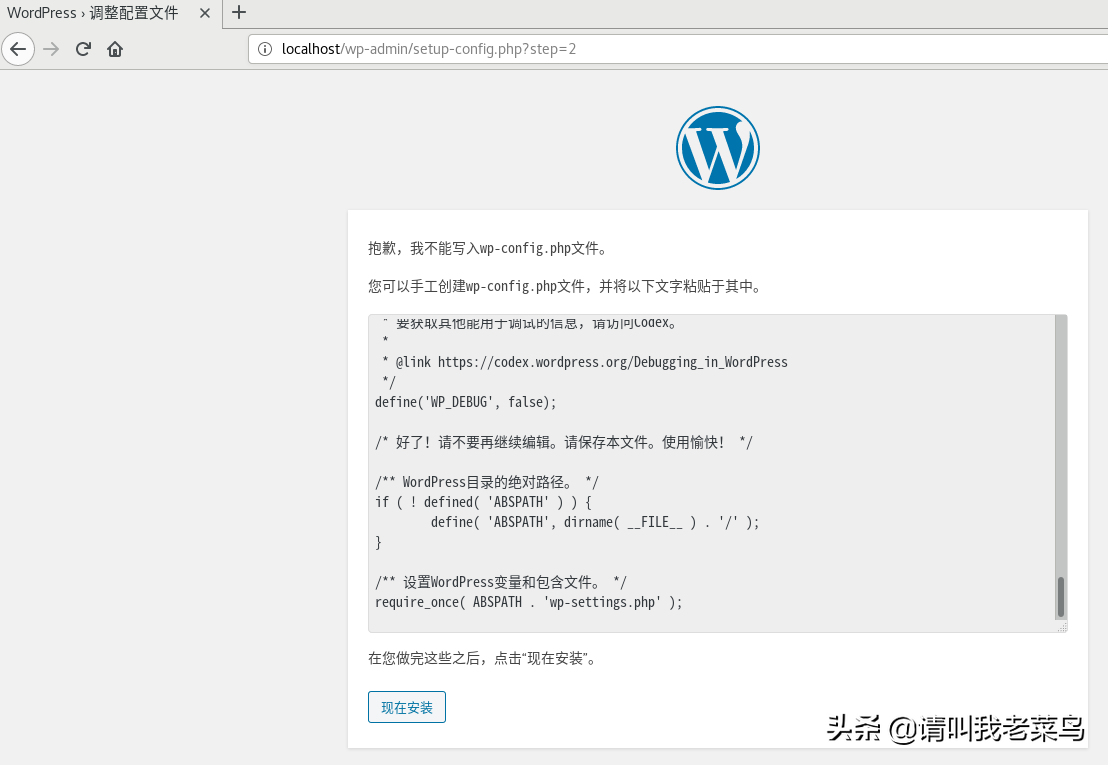Screen dimensions: 1108x765
Task: Focus the localhost URL address bar
Action: click(x=678, y=49)
